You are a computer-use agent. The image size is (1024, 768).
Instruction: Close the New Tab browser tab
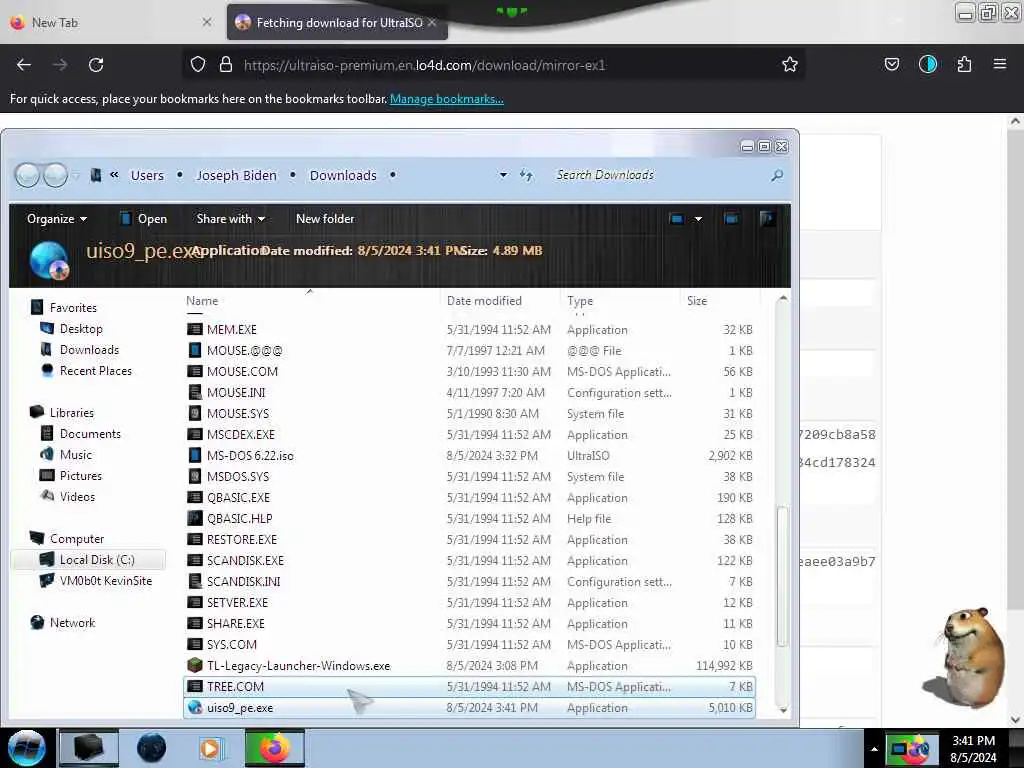pos(206,22)
